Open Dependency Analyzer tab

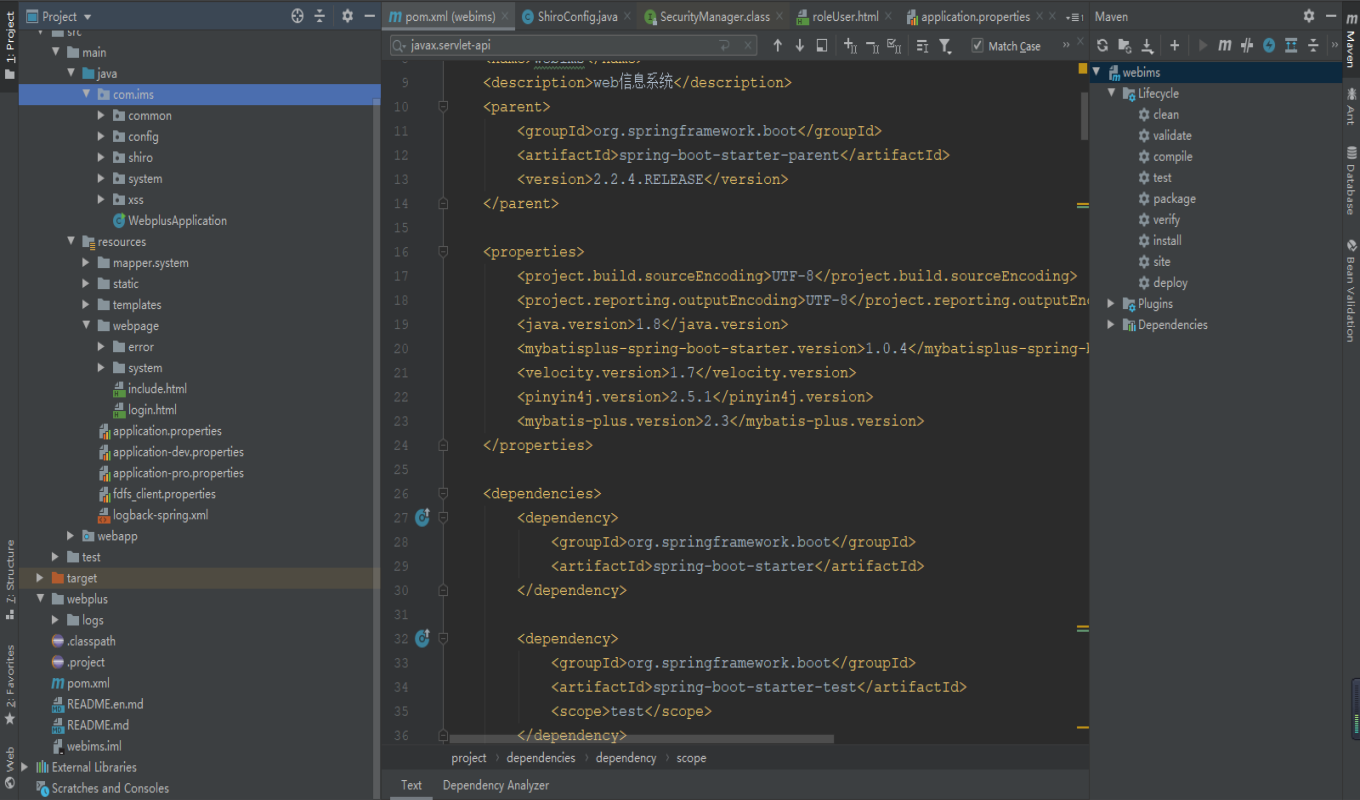[x=496, y=785]
